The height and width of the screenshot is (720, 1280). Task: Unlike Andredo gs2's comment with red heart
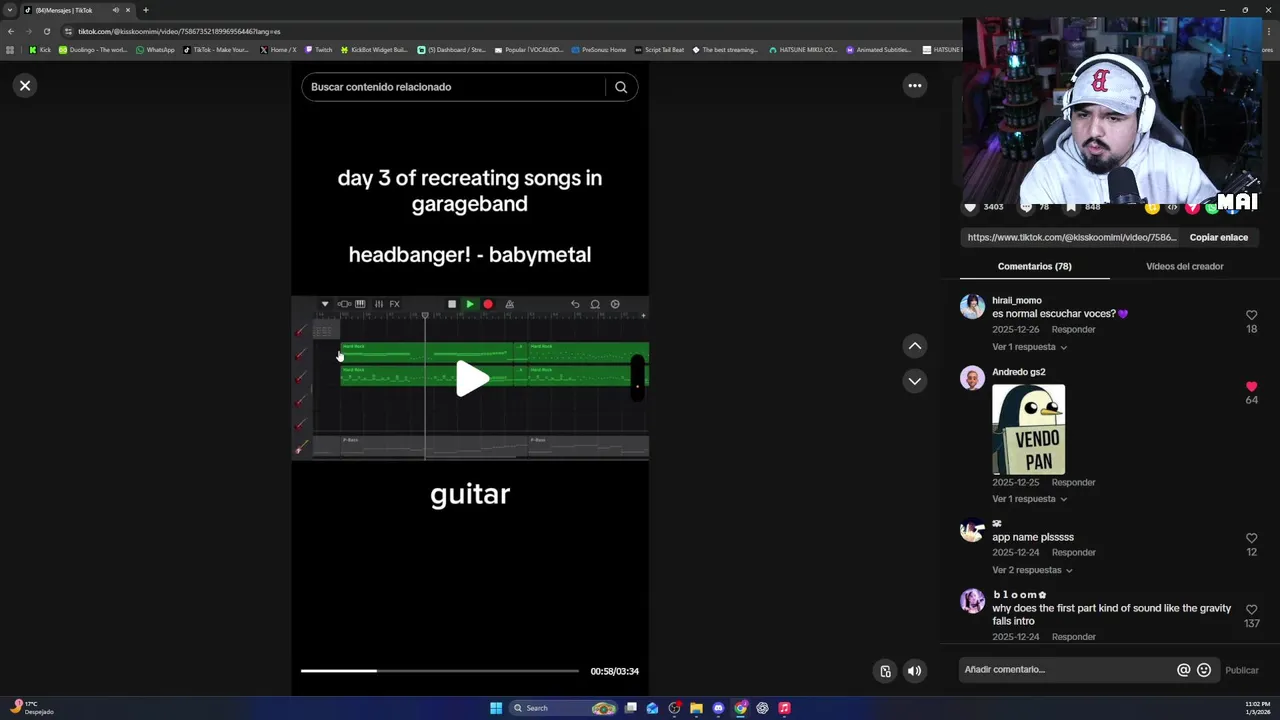(x=1251, y=387)
